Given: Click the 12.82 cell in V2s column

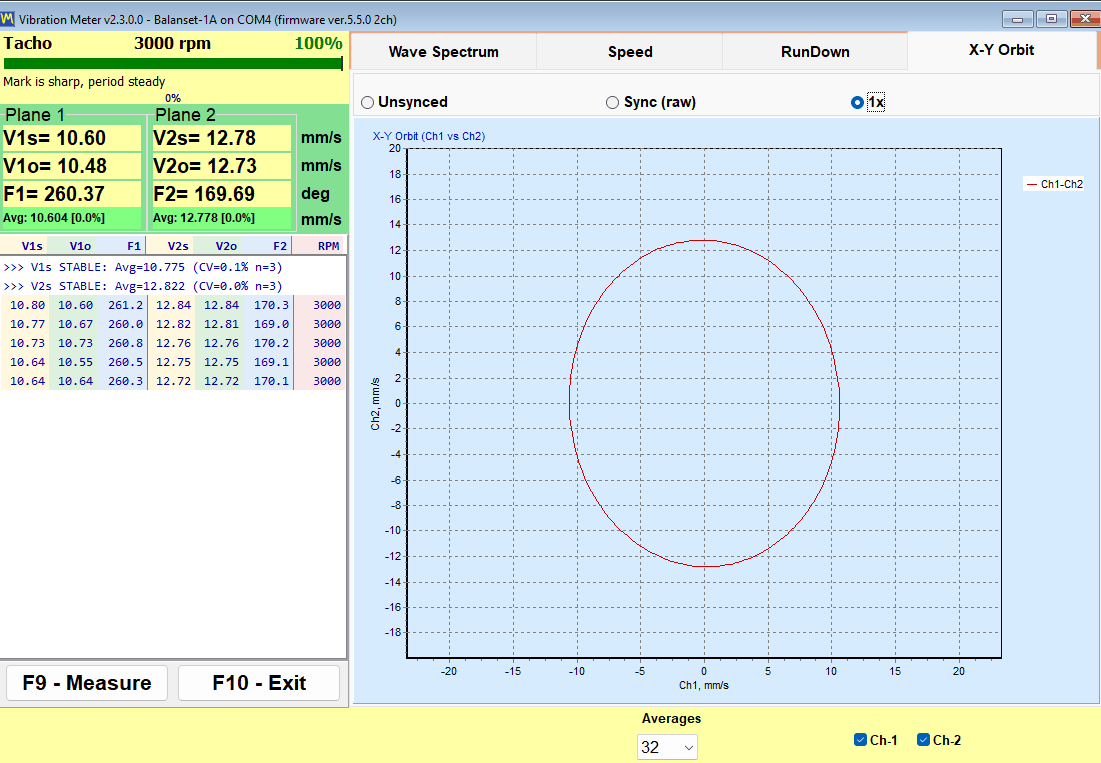Looking at the screenshot, I should (173, 324).
